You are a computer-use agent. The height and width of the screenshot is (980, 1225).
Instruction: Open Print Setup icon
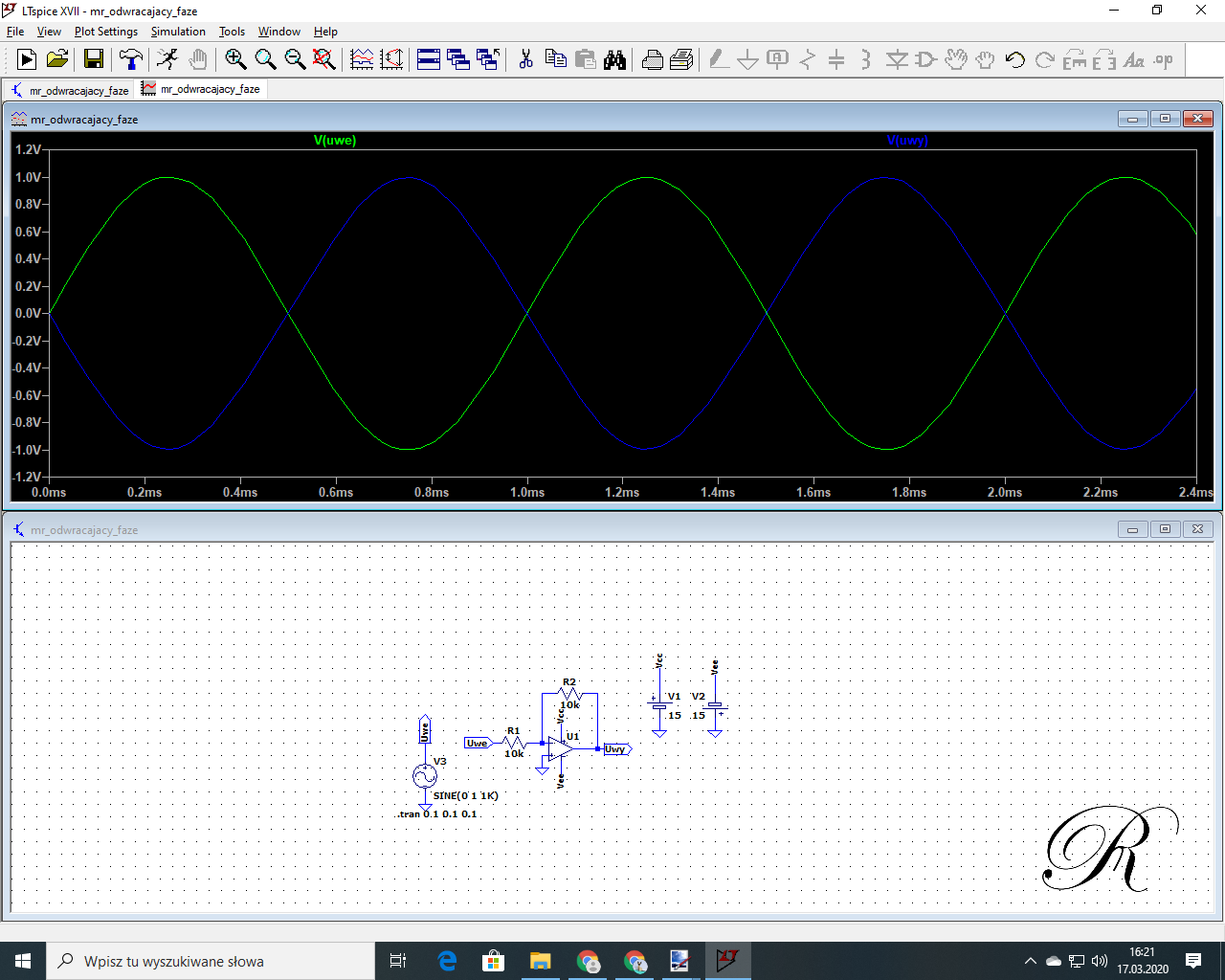681,59
